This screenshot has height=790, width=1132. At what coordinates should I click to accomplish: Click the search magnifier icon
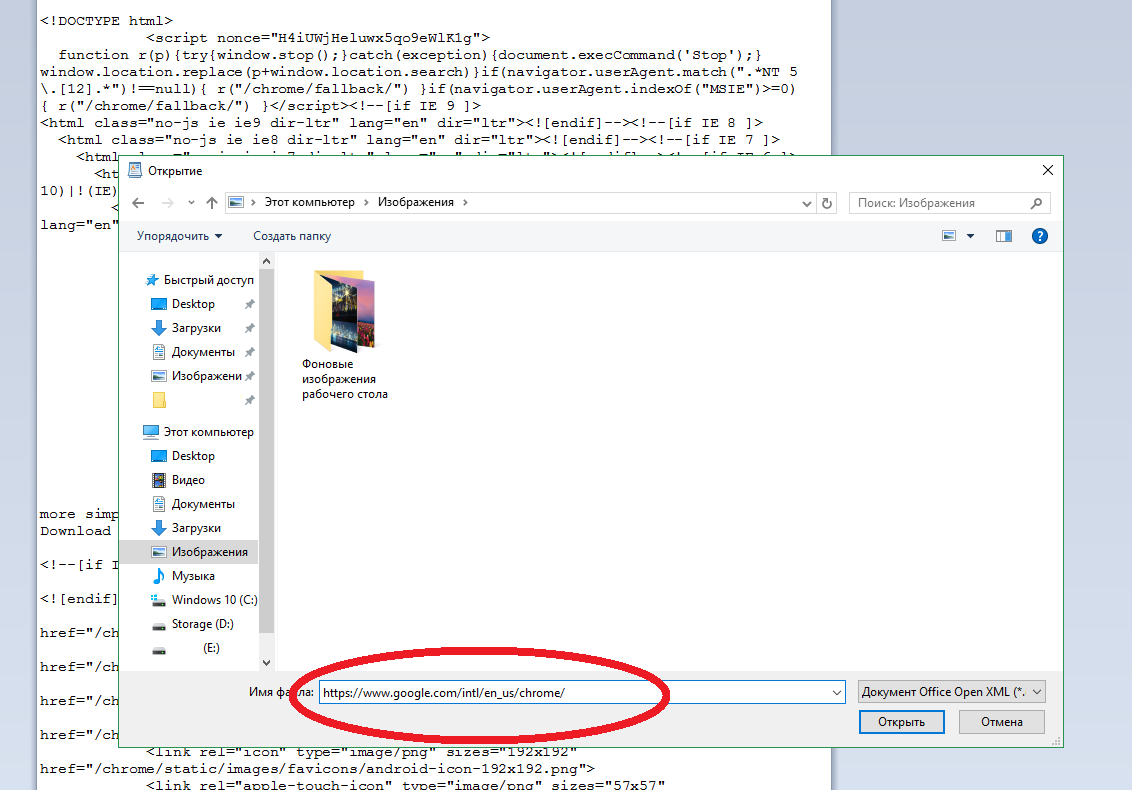click(x=1037, y=203)
